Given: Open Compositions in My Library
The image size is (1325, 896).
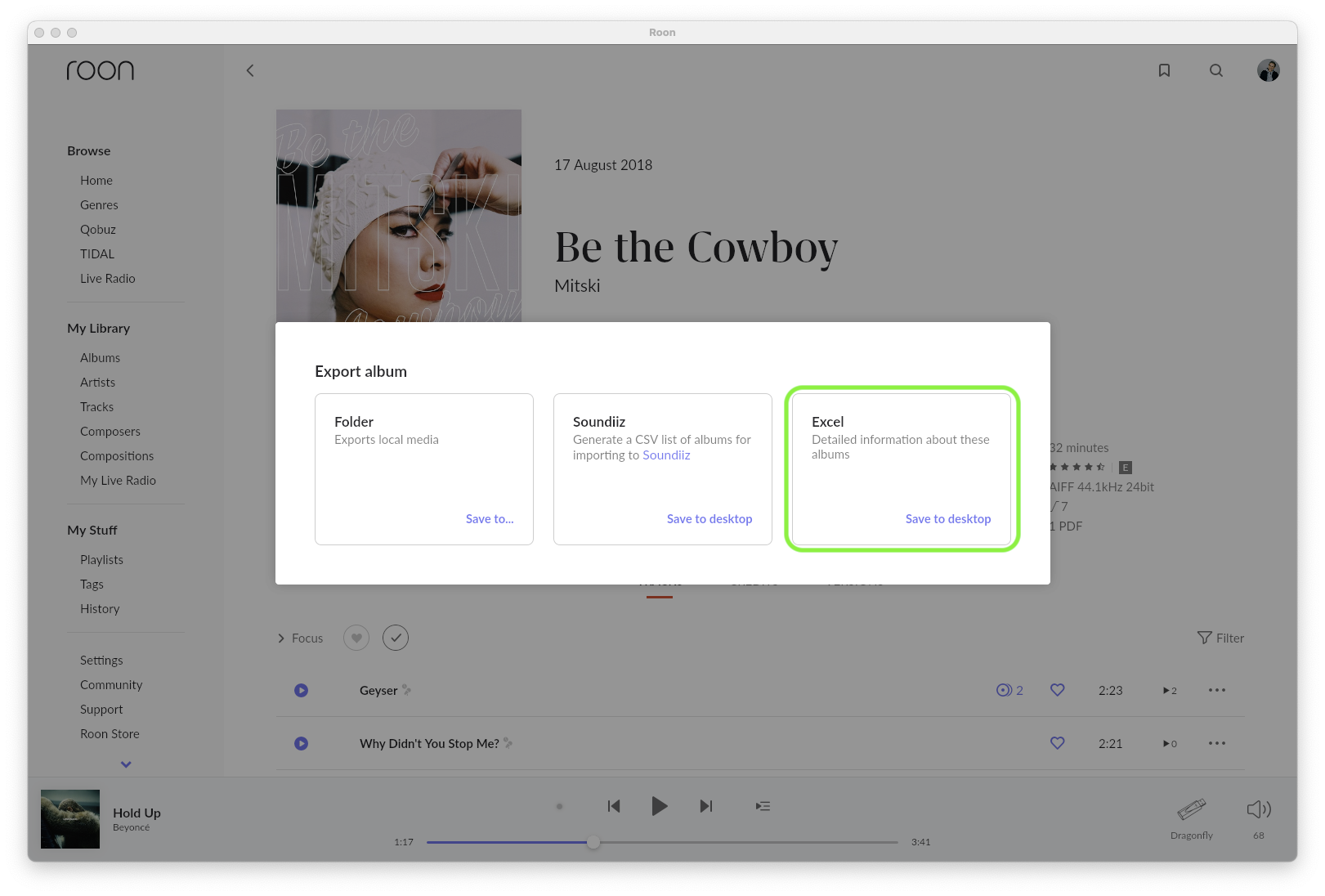Looking at the screenshot, I should [117, 456].
